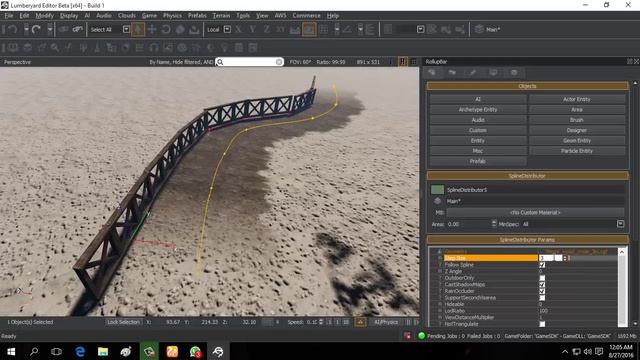640x360 pixels.
Task: Click the headphones audio icon
Action: (x=153, y=47)
